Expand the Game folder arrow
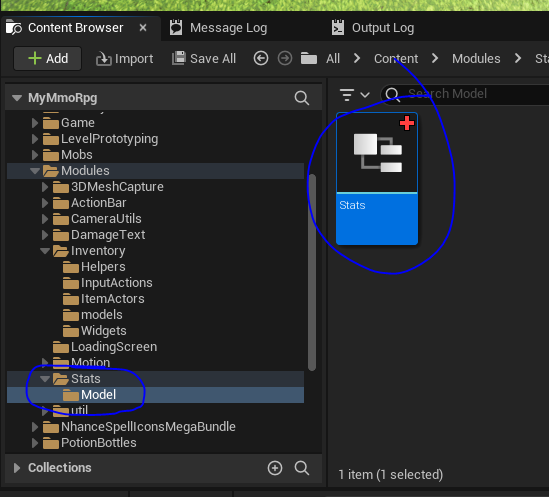549x497 pixels. (35, 123)
